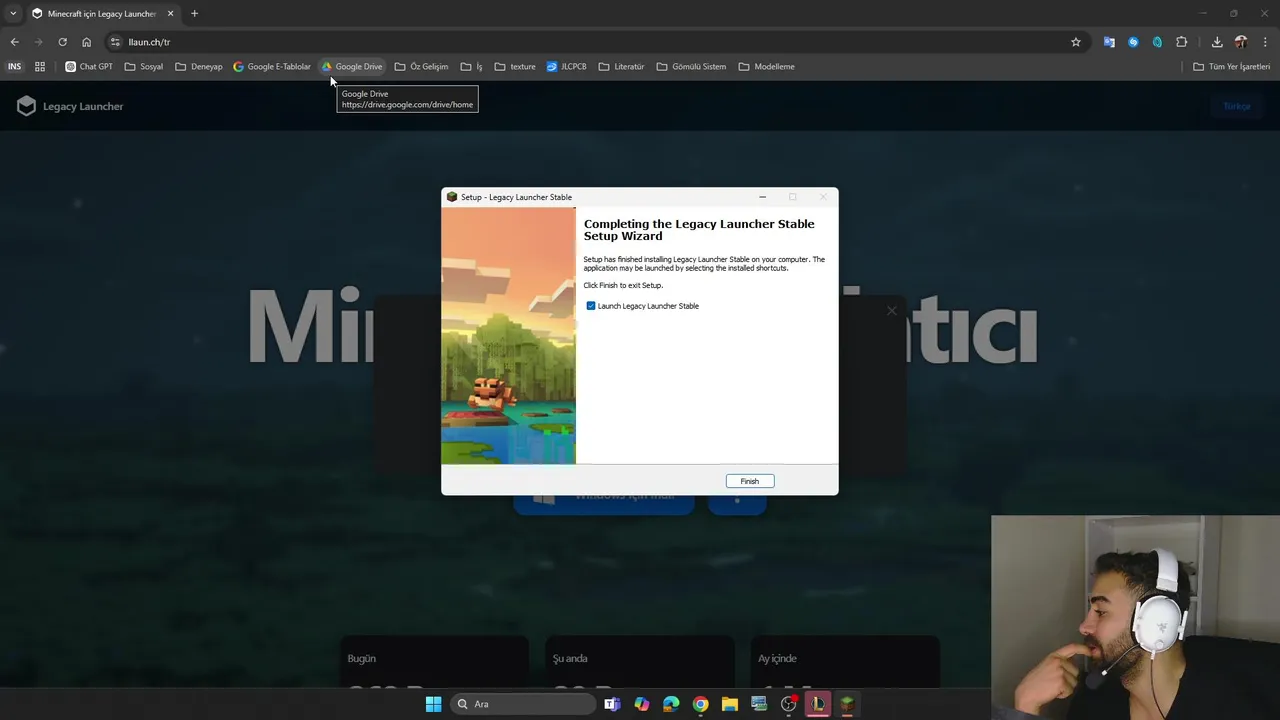Bookmark this page with star icon
This screenshot has height=720, width=1280.
pos(1076,42)
